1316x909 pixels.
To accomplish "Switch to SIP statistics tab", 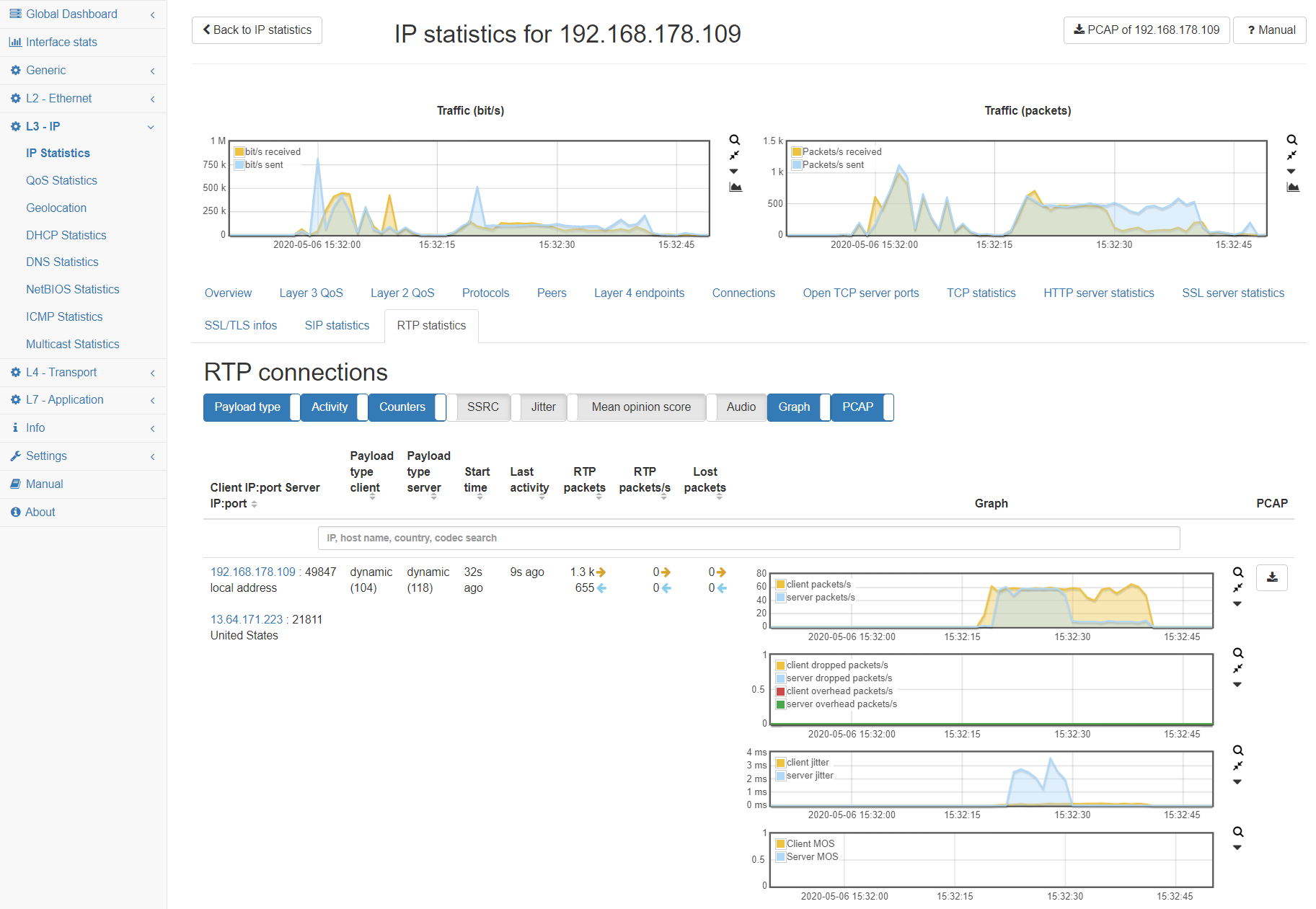I will (337, 325).
